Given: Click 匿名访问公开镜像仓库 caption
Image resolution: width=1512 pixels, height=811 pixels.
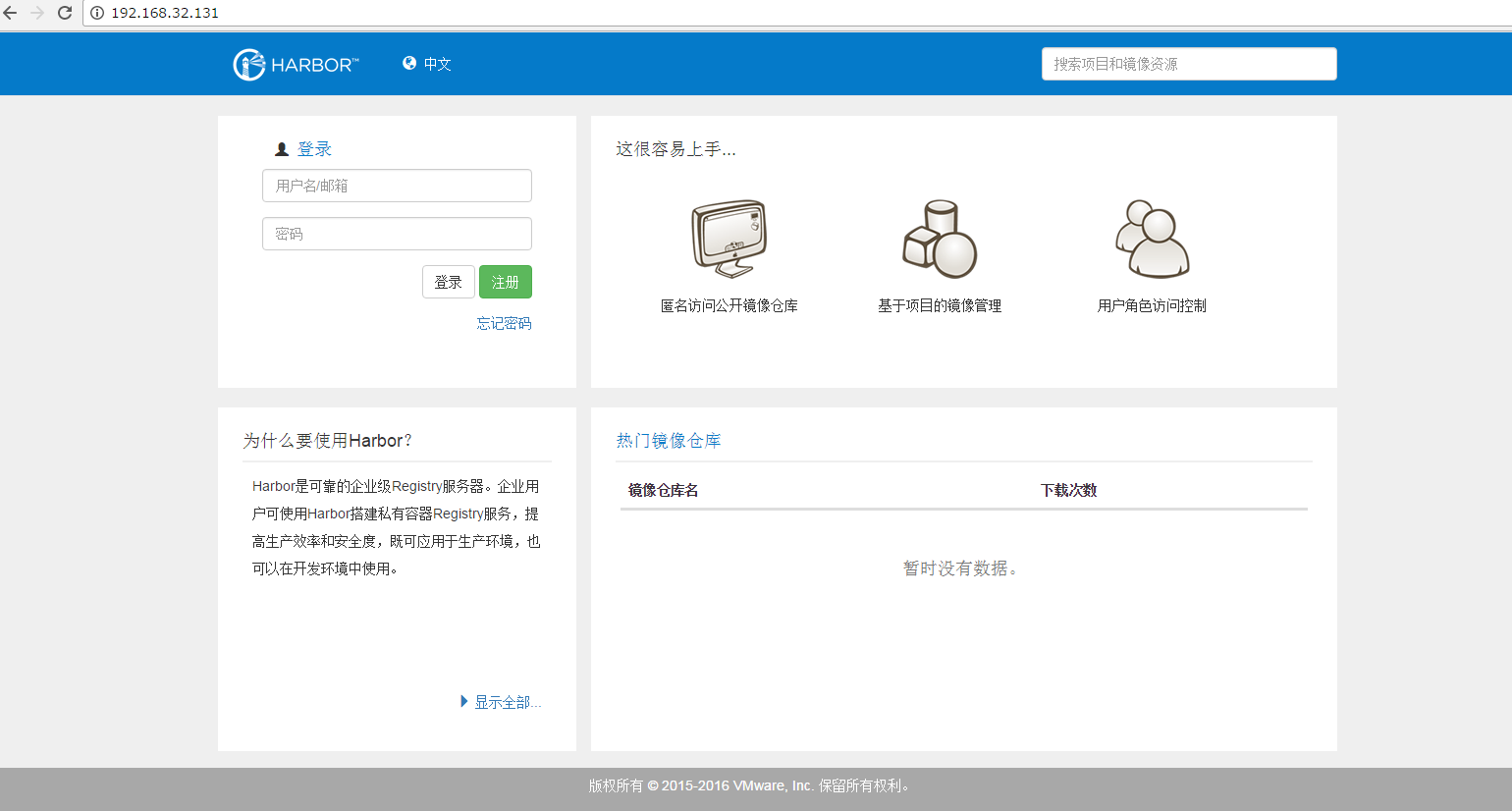Looking at the screenshot, I should [x=729, y=305].
